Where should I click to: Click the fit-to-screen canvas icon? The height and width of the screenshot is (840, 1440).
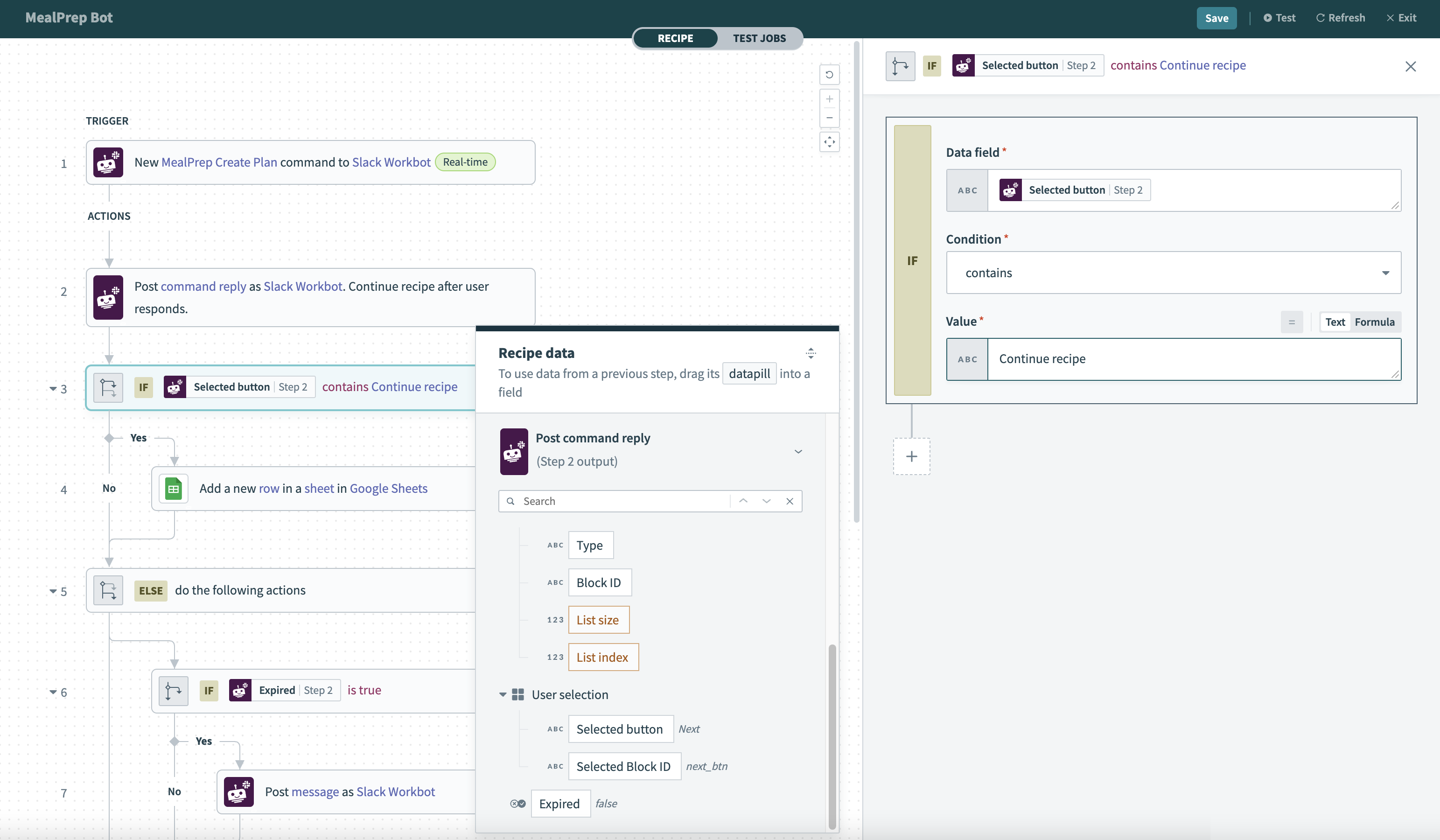pyautogui.click(x=829, y=142)
